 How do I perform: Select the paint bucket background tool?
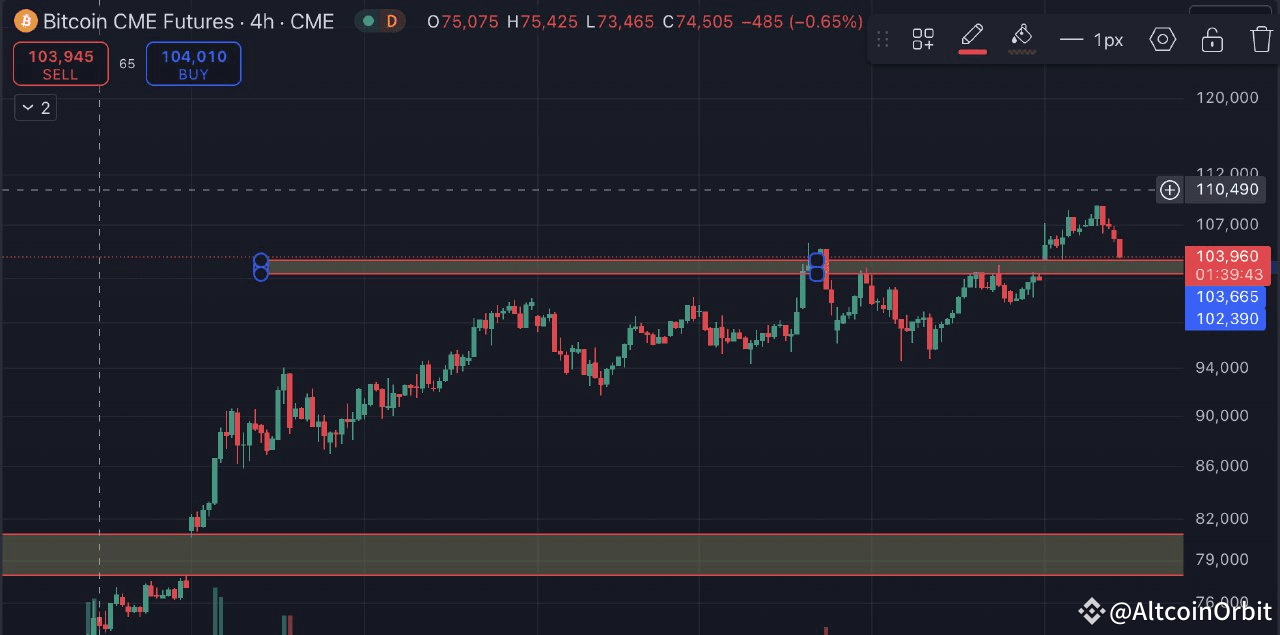click(x=1021, y=35)
